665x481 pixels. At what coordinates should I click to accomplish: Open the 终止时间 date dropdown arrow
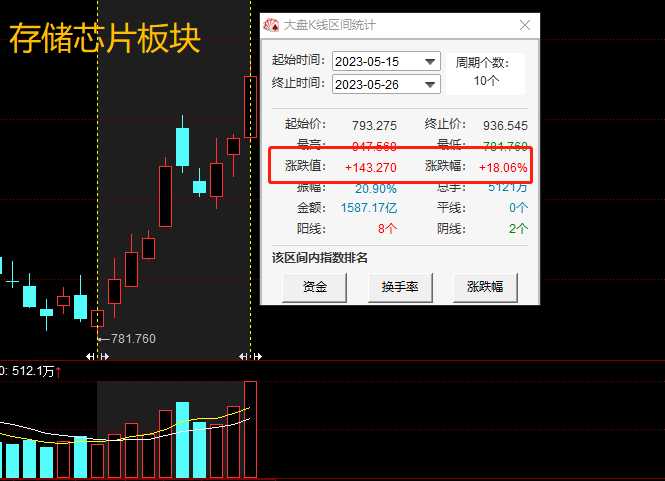click(430, 84)
